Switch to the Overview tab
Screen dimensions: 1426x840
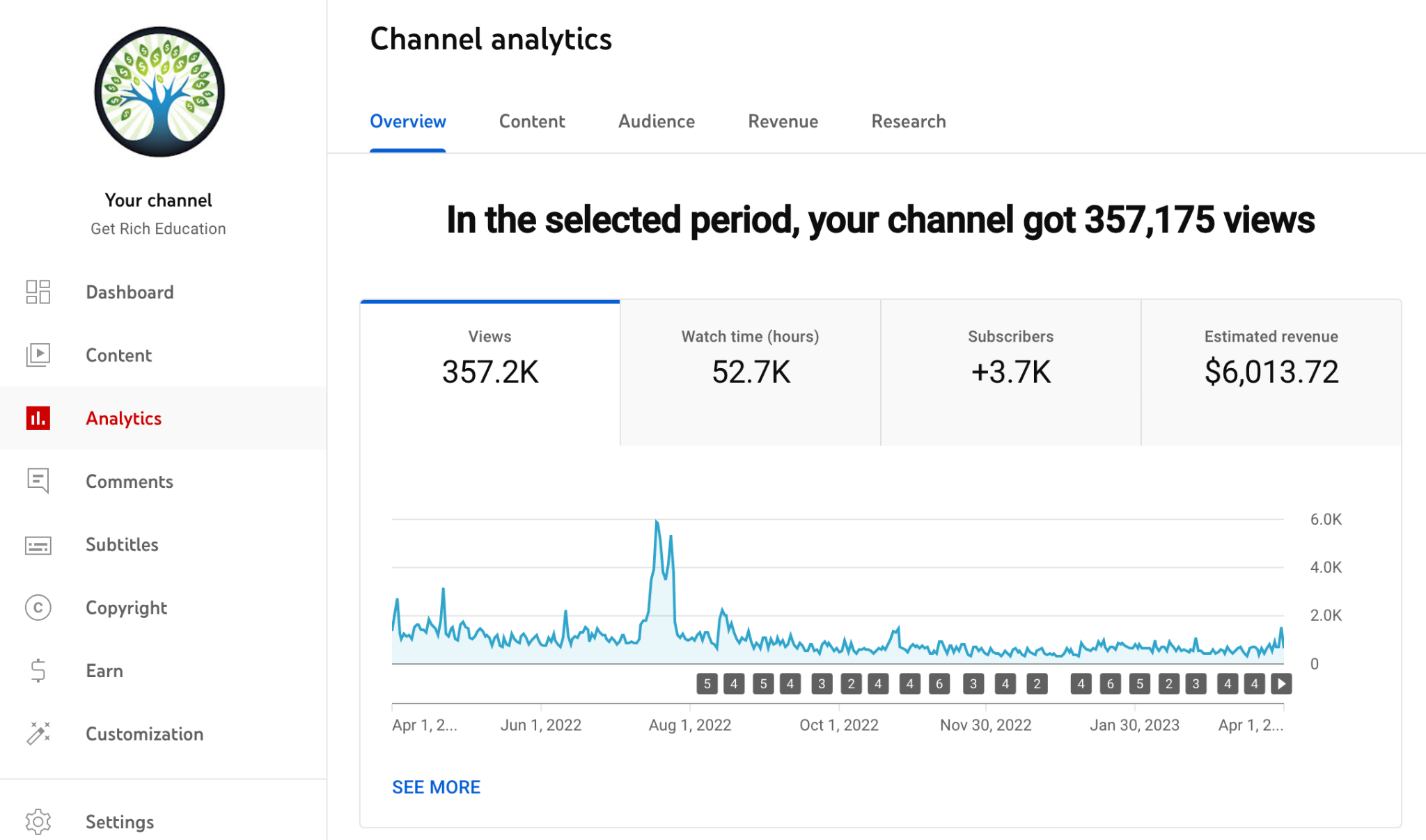(408, 122)
